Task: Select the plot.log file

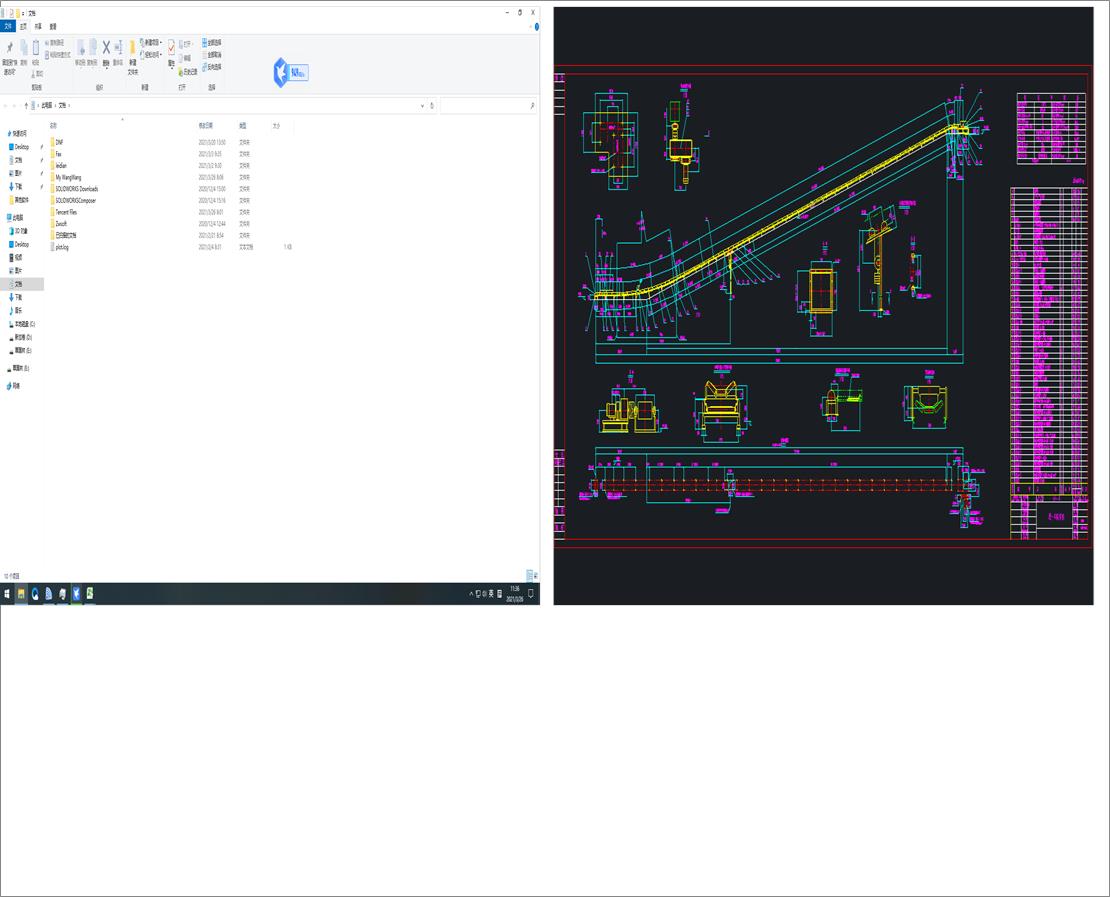Action: [x=62, y=247]
